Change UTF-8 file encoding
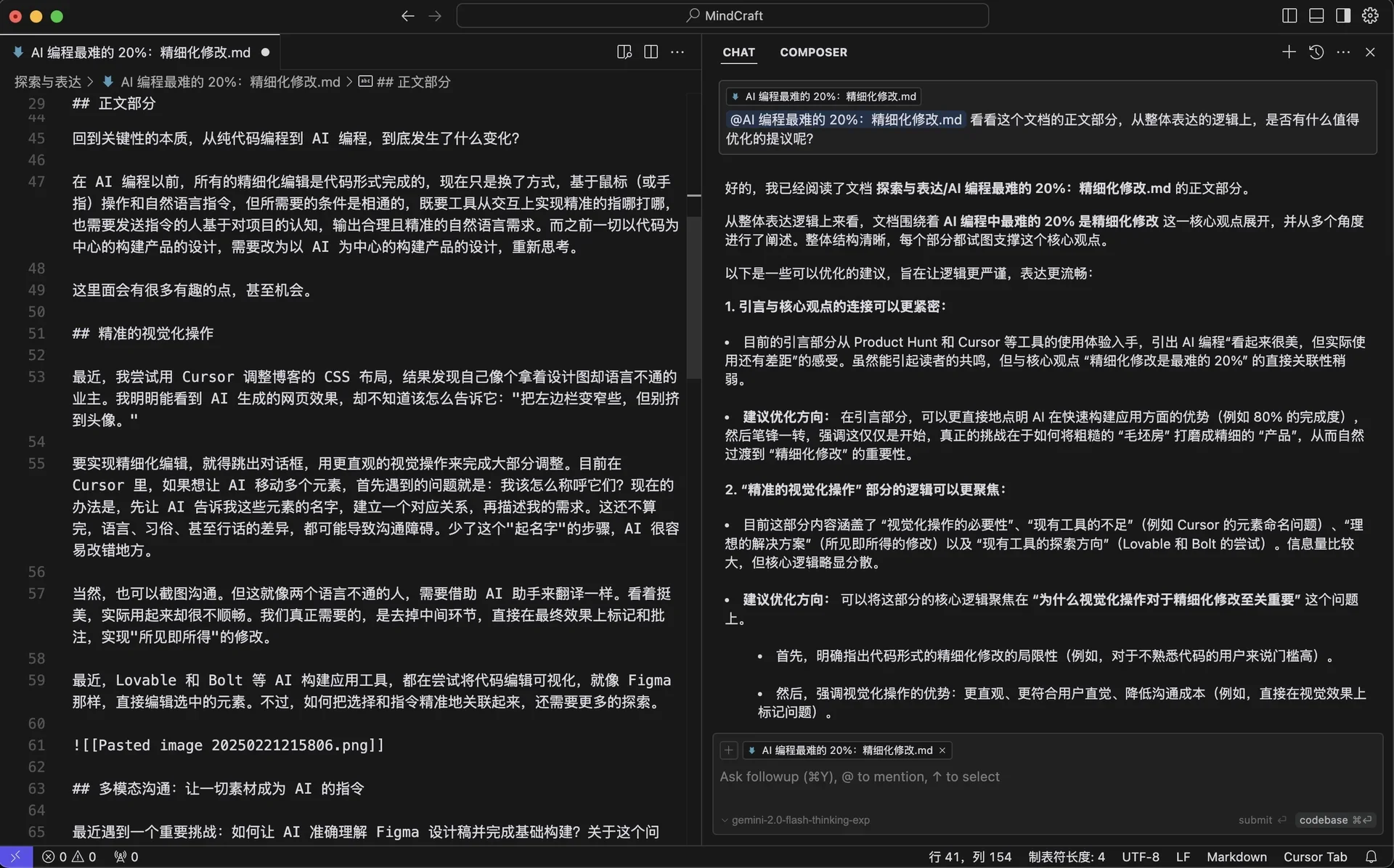 (1141, 857)
